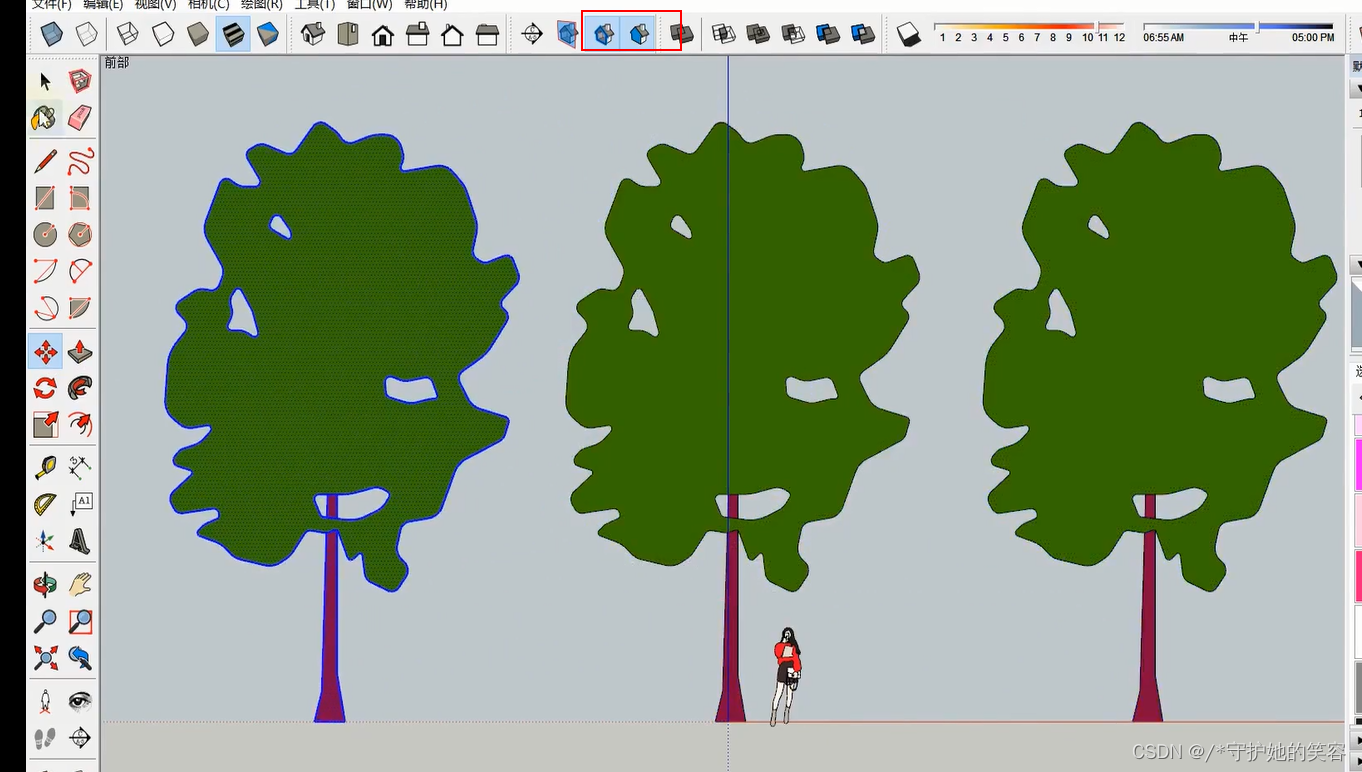Screen dimensions: 1362x772
Task: Activate the Position Camera tool
Action: point(45,701)
